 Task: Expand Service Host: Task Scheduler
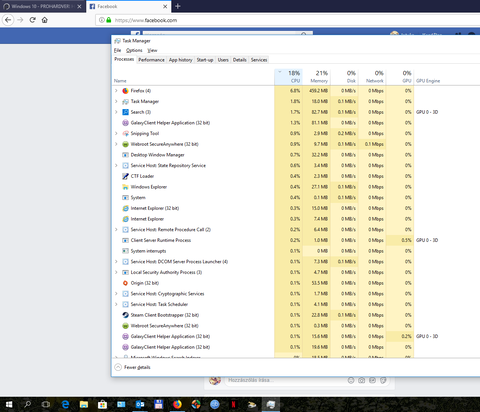pos(116,304)
